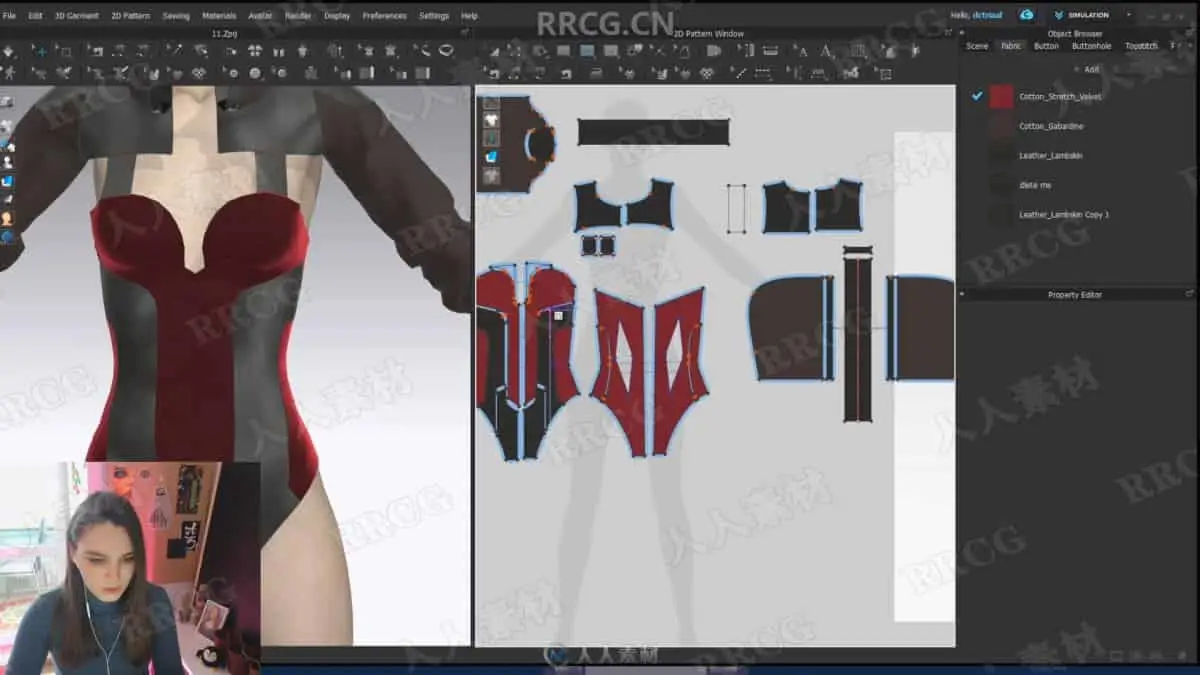Open the Avatar menu
1200x675 pixels.
coord(260,16)
